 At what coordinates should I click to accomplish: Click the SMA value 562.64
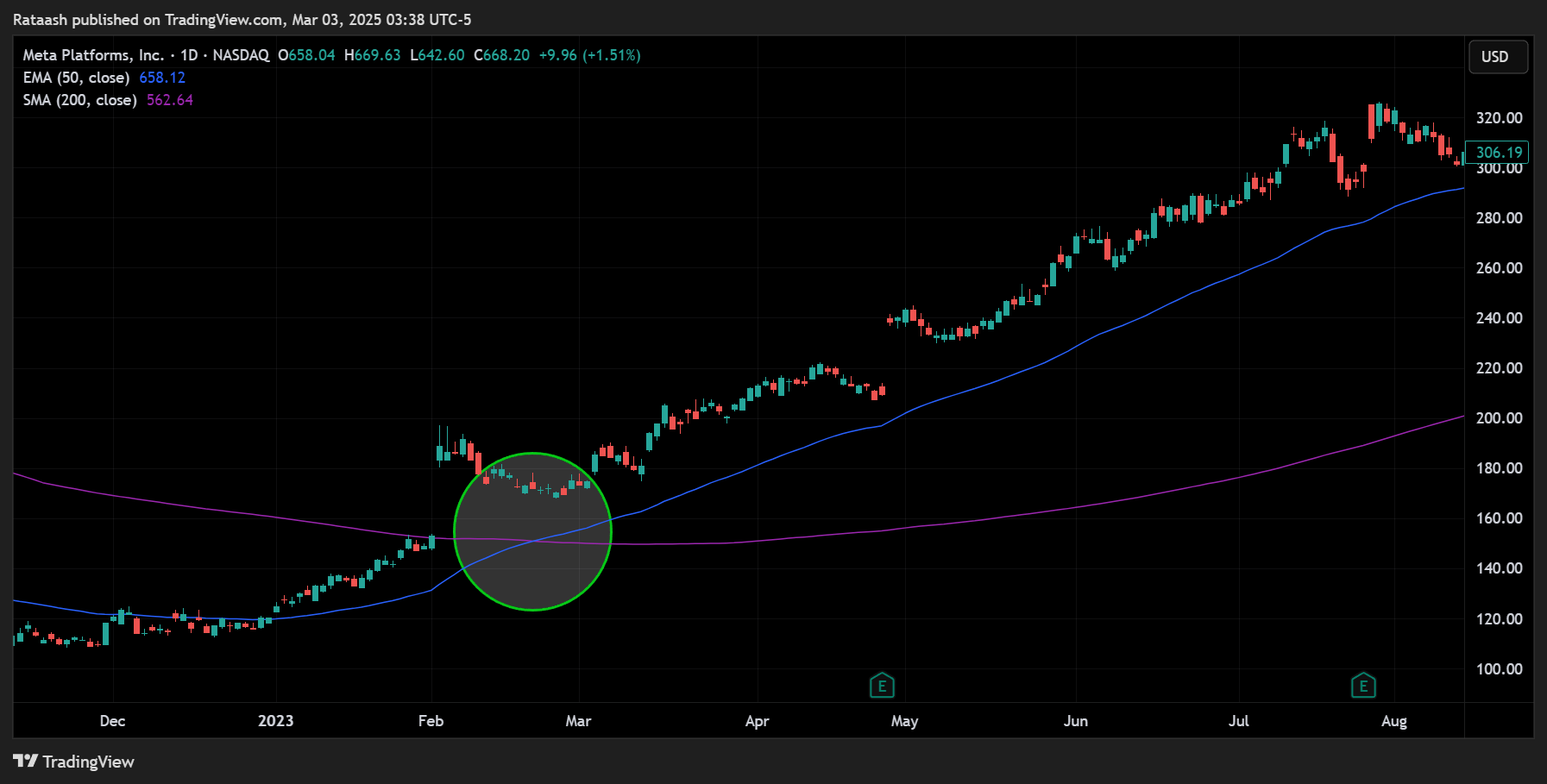(170, 100)
